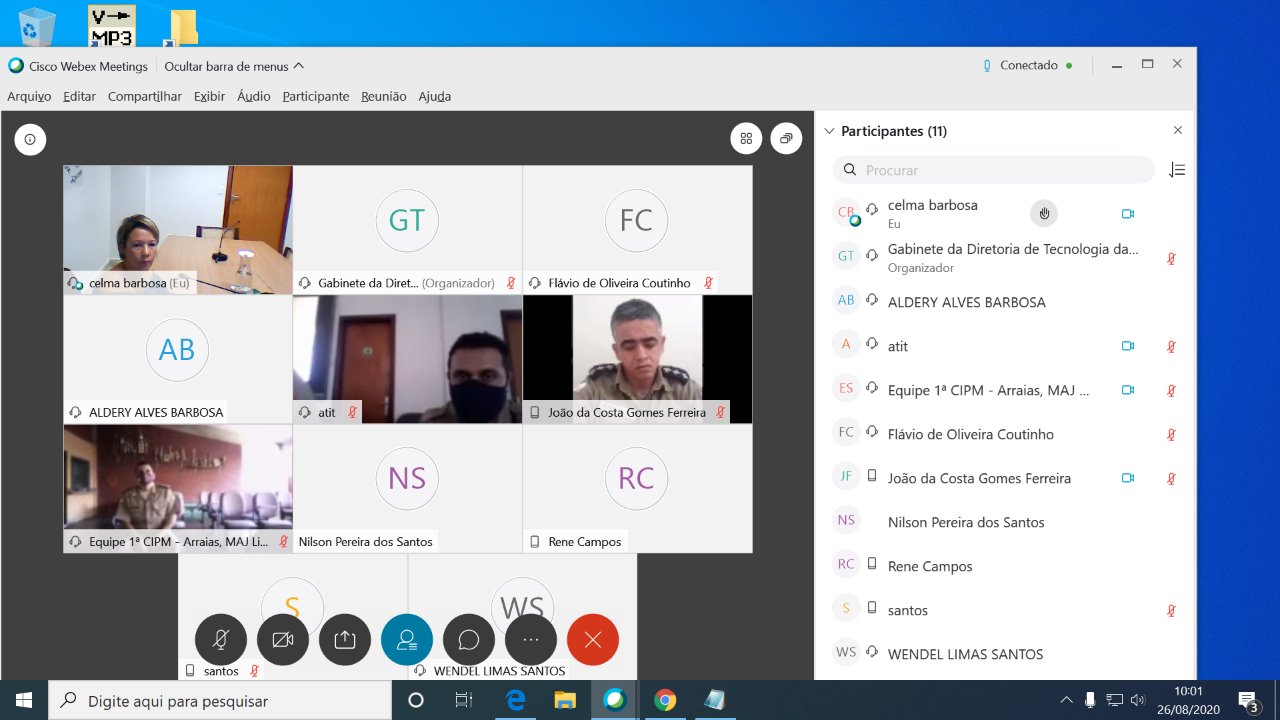Toggle the participants panel button
The width and height of the screenshot is (1280, 720).
click(x=407, y=640)
